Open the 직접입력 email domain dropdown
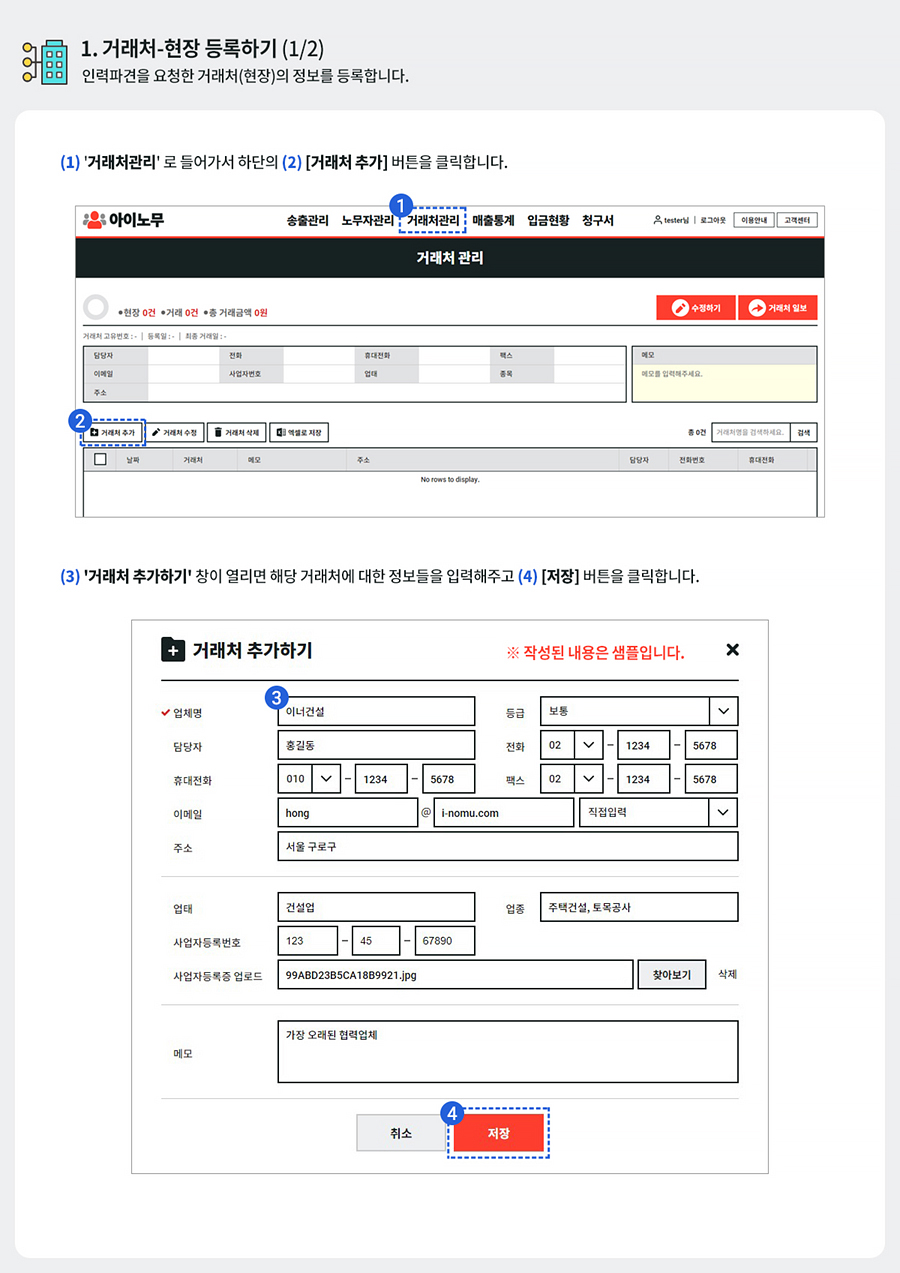Viewport: 900px width, 1273px height. point(659,813)
